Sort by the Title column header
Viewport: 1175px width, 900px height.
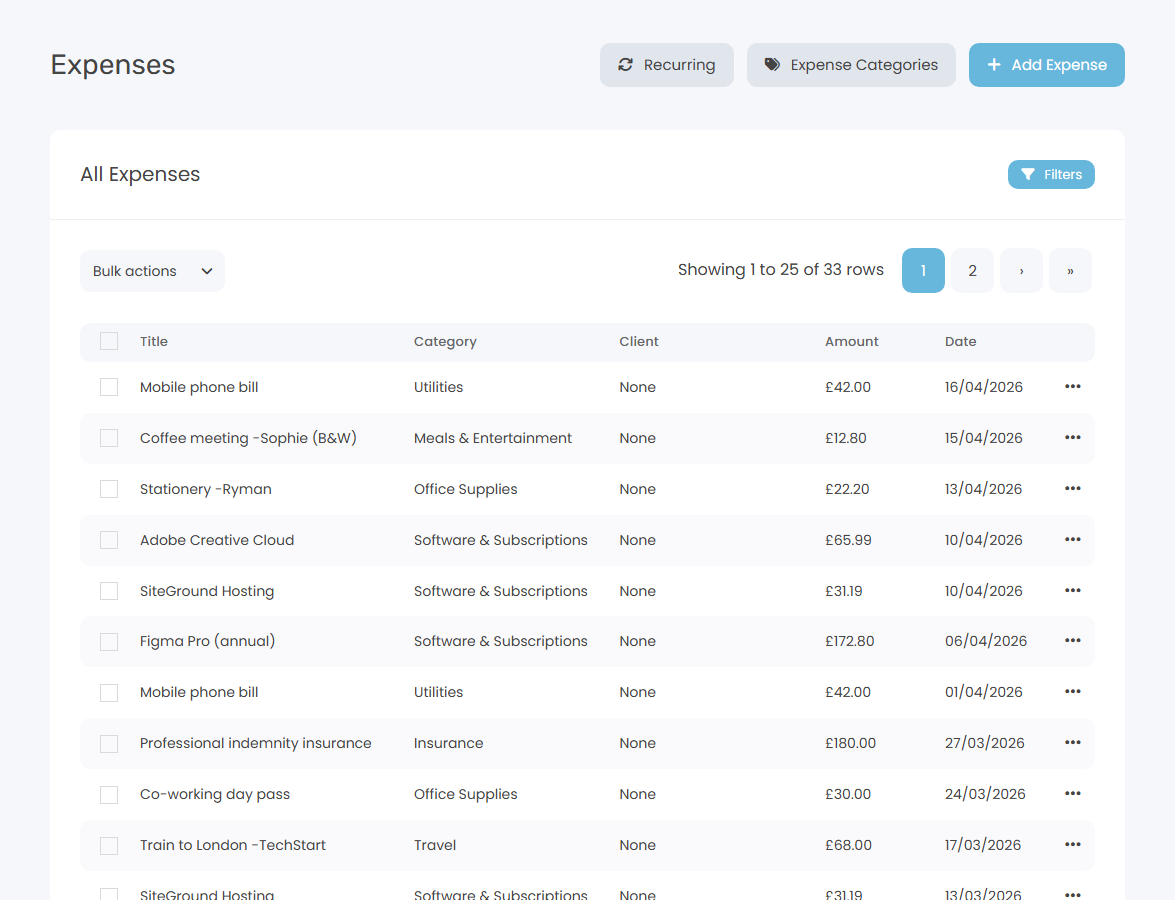click(x=154, y=341)
